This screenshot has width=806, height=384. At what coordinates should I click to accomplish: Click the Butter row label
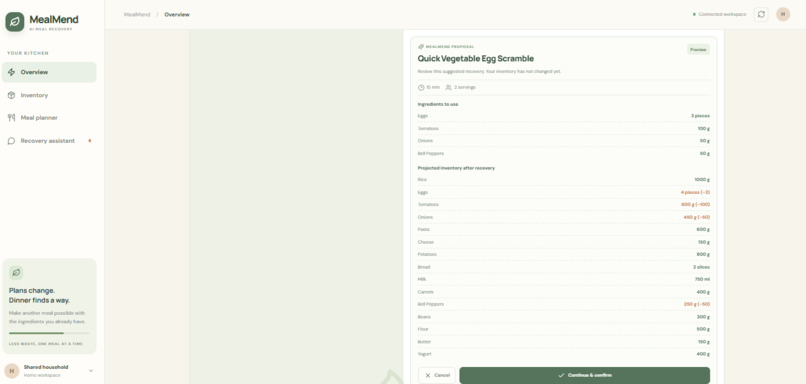(425, 342)
